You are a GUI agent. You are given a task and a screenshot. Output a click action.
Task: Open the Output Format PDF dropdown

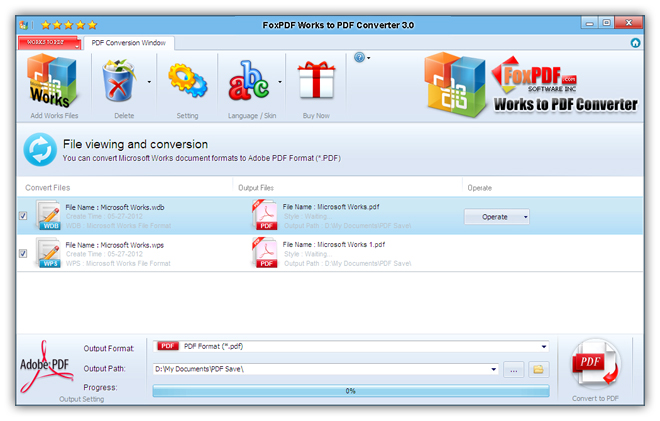coord(351,346)
